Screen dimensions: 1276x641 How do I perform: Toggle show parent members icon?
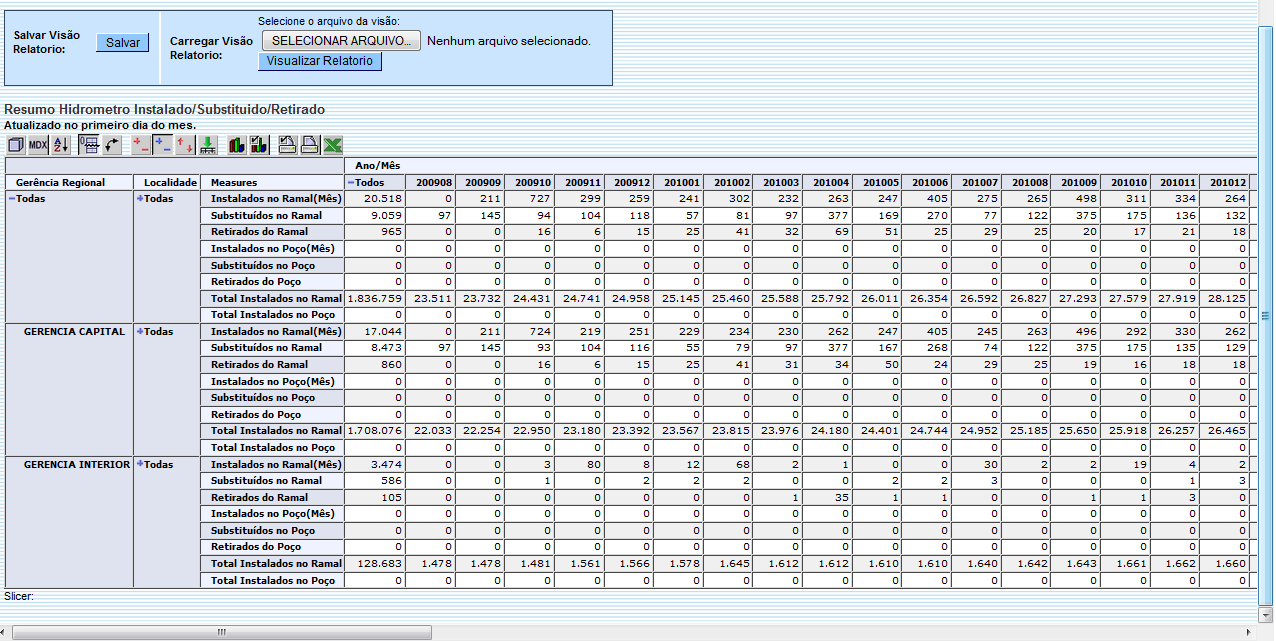[90, 144]
